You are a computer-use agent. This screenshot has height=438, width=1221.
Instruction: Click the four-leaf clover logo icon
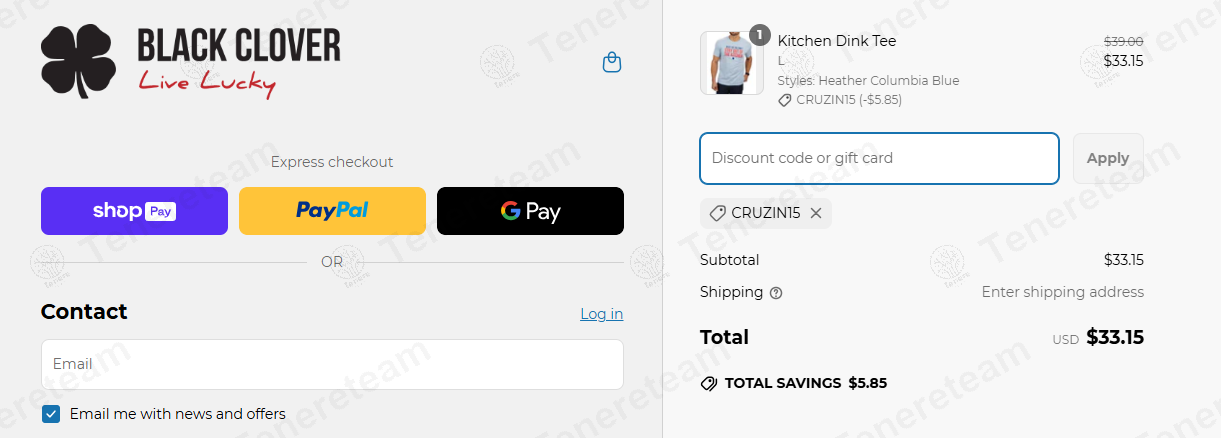[x=79, y=62]
